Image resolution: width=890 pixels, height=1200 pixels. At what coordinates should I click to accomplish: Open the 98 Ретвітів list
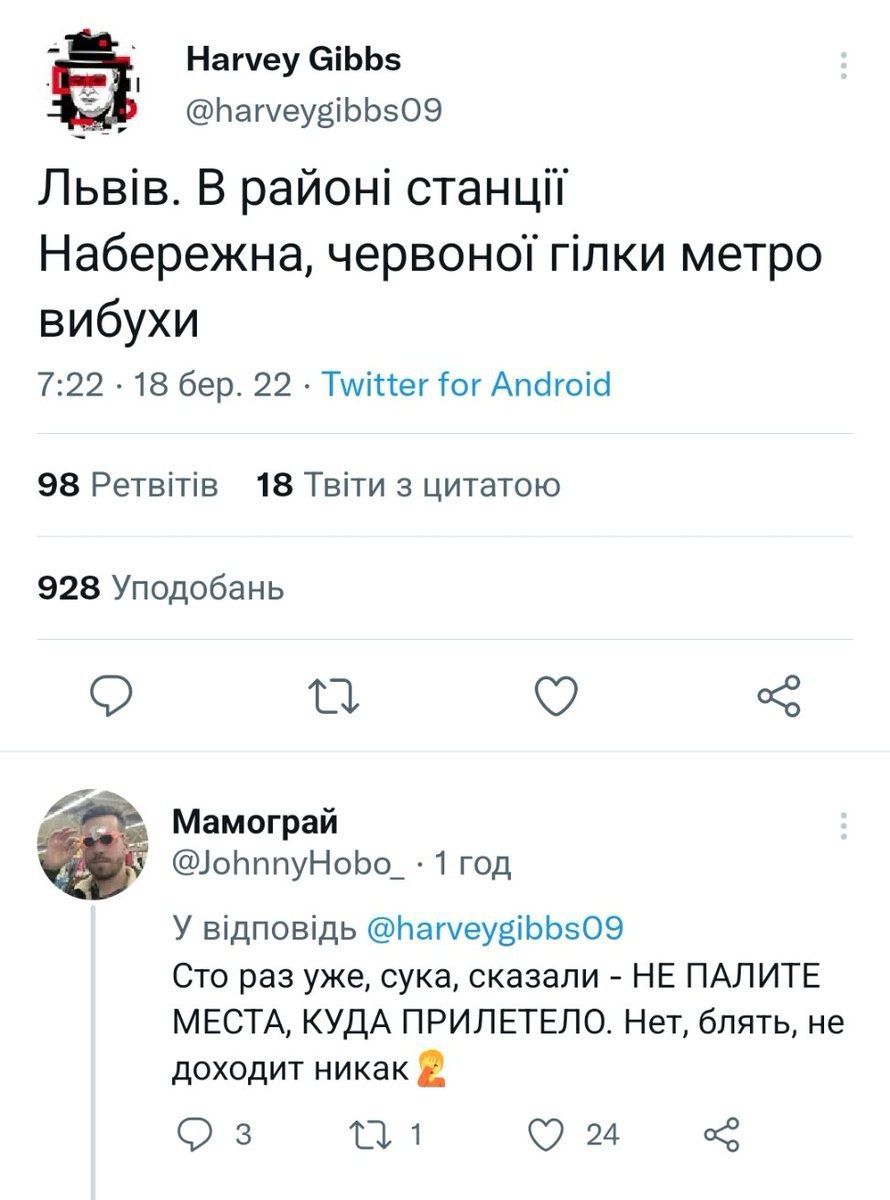116,482
